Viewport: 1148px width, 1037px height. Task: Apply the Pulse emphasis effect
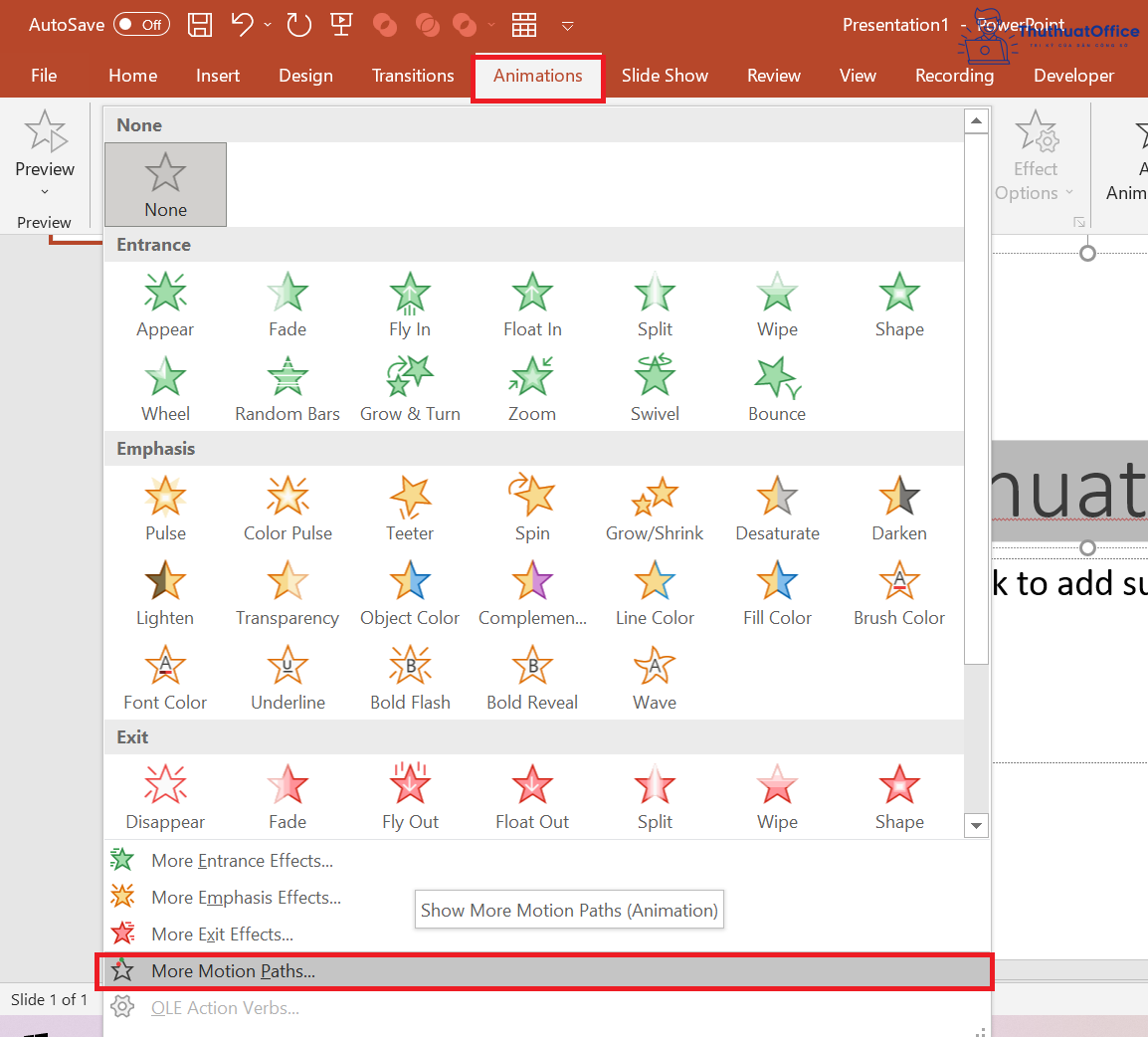[x=165, y=508]
